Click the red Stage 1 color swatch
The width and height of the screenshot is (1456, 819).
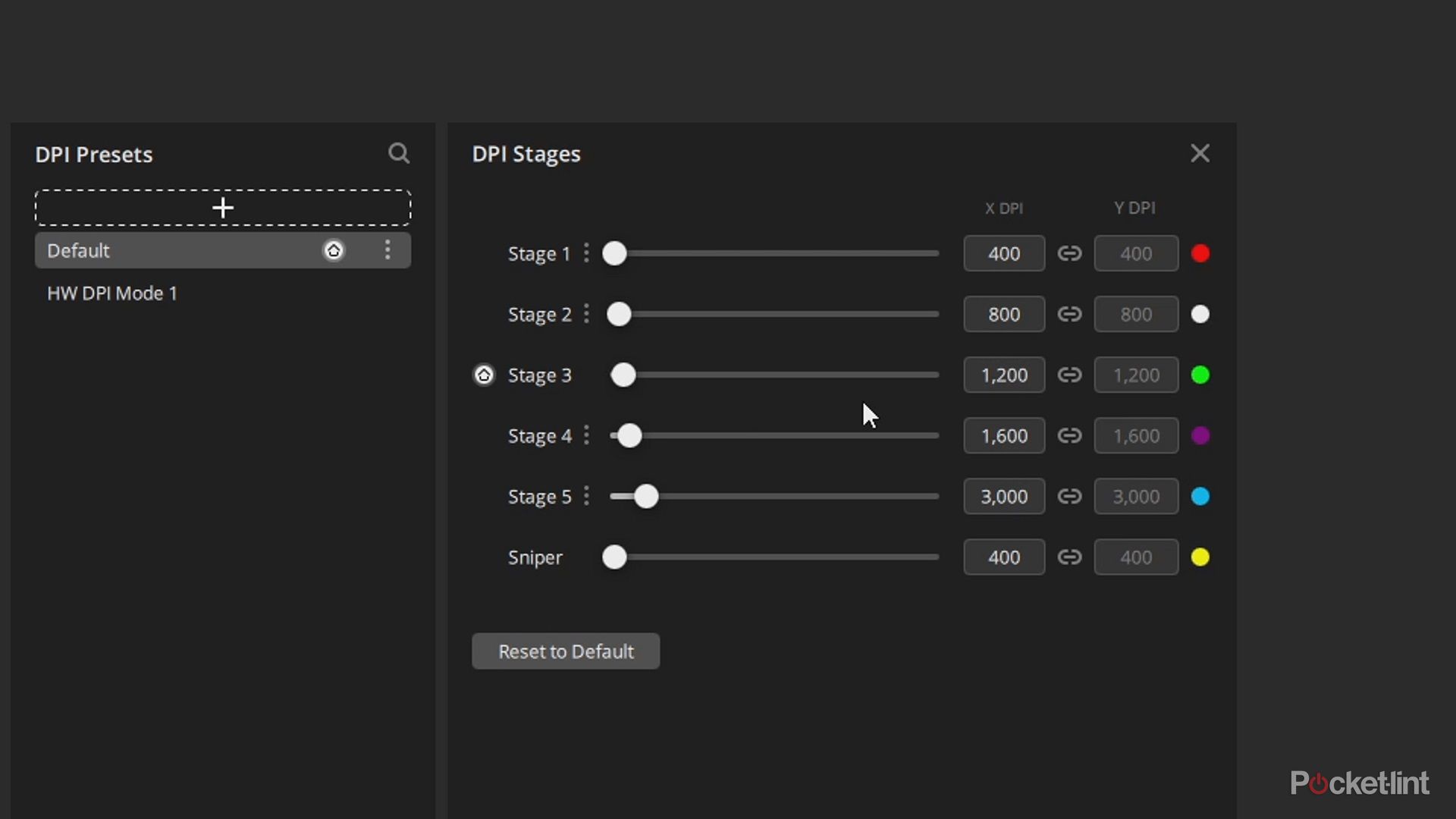coord(1200,253)
